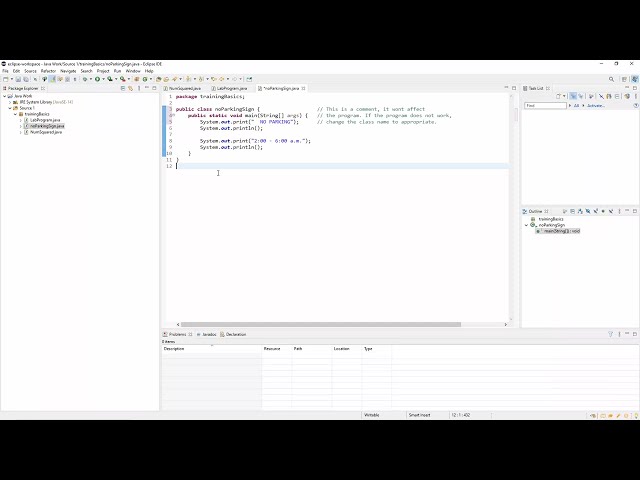Expand NumSquared.java in Package Explorer
Viewport: 640px width, 480px height.
[21, 132]
